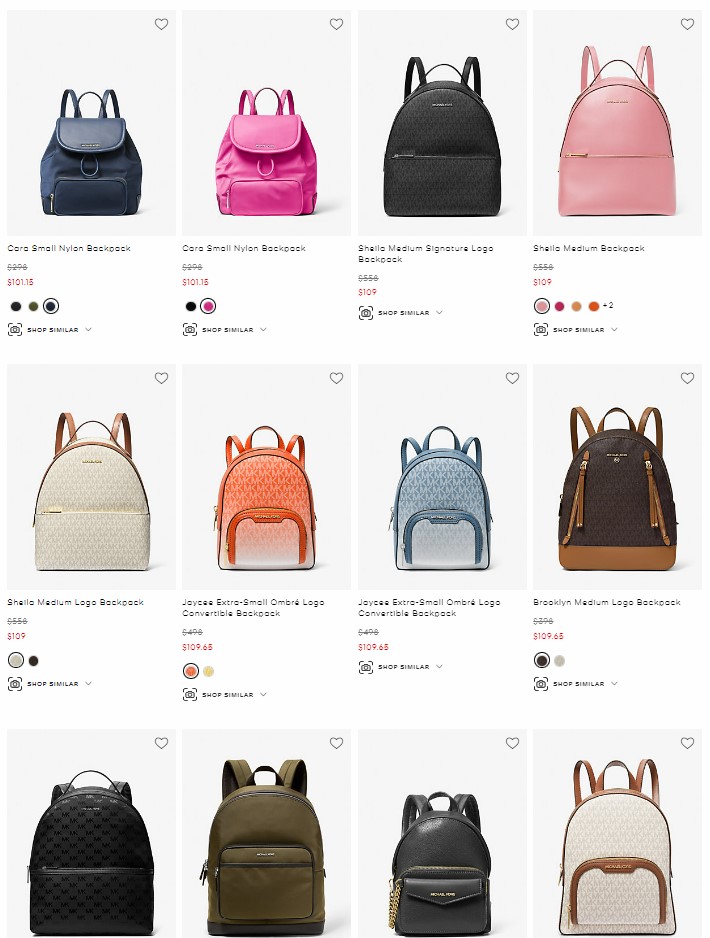Wishlist the orange Jaycee Ombré Backpack
Screen dimensions: 710x938
coord(337,378)
